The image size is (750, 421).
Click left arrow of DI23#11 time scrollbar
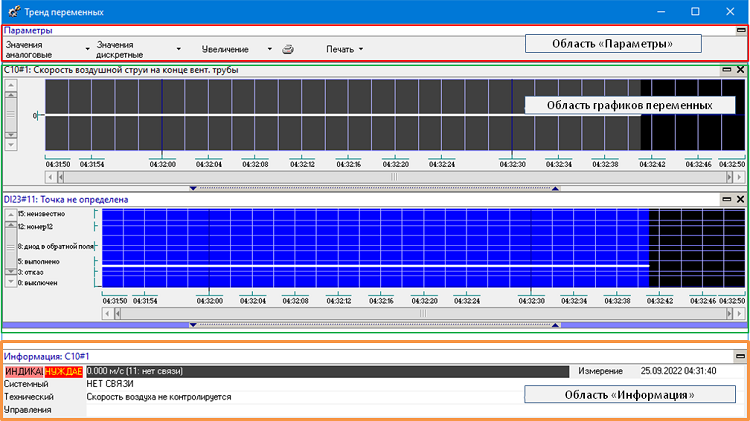tap(107, 314)
